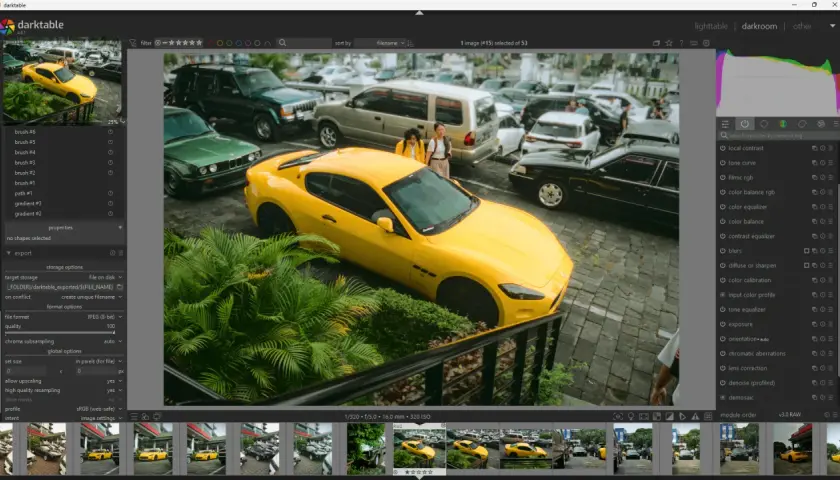Browse export output folder icon

120,287
